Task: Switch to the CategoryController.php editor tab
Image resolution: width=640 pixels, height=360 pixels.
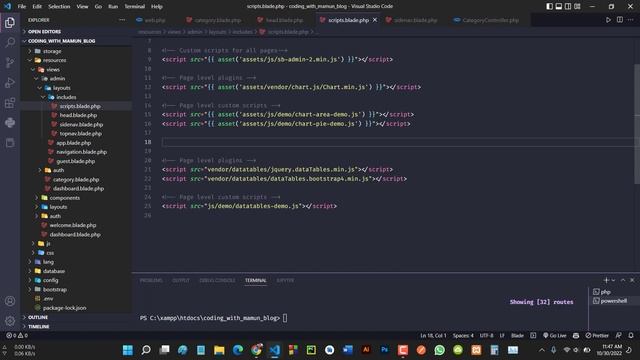Action: (486, 20)
